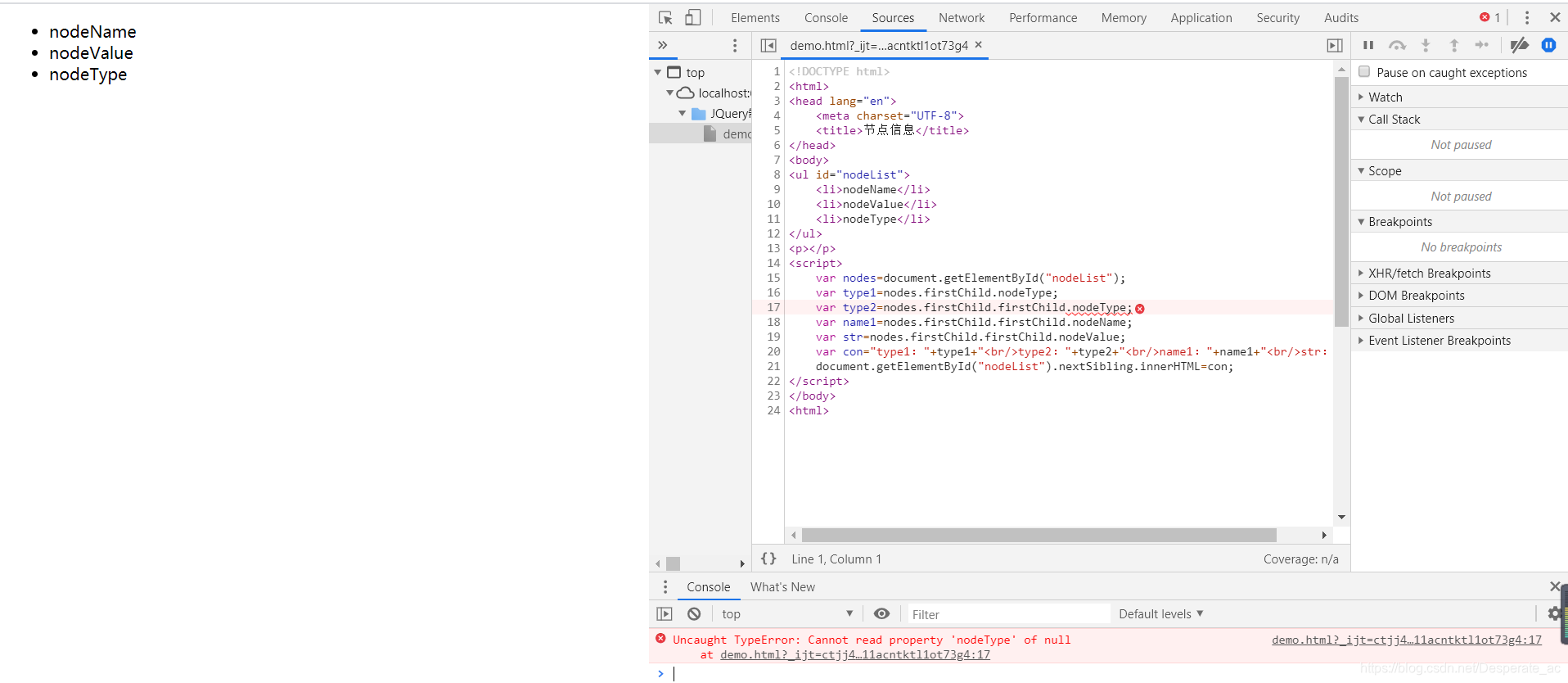
Task: Open the Application tab
Action: (1201, 17)
